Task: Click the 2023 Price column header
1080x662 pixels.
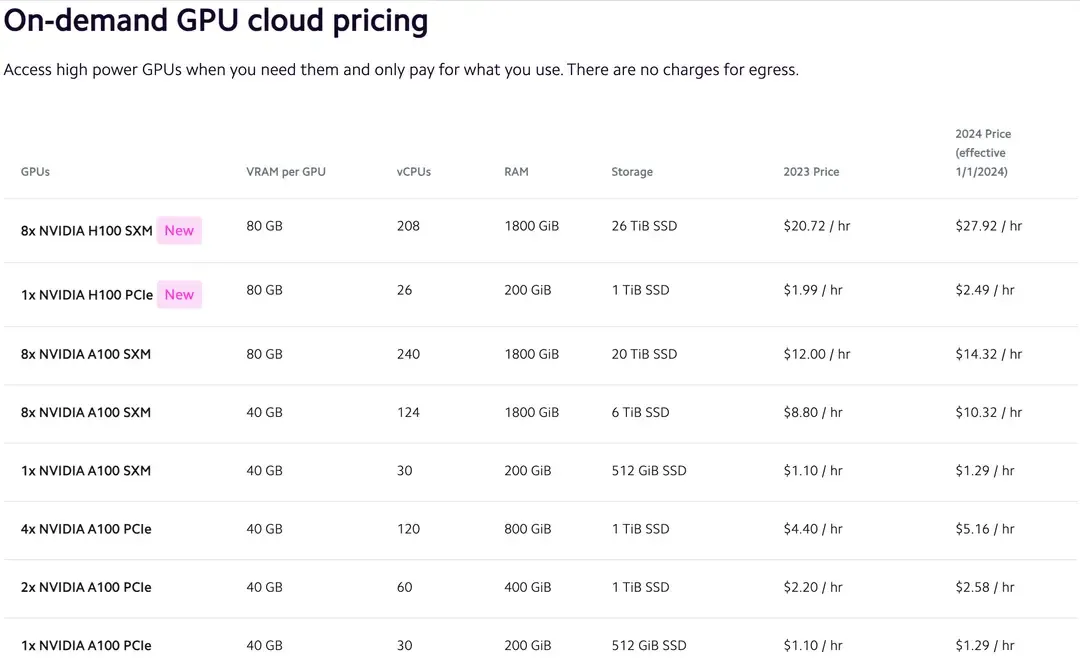Action: 811,172
